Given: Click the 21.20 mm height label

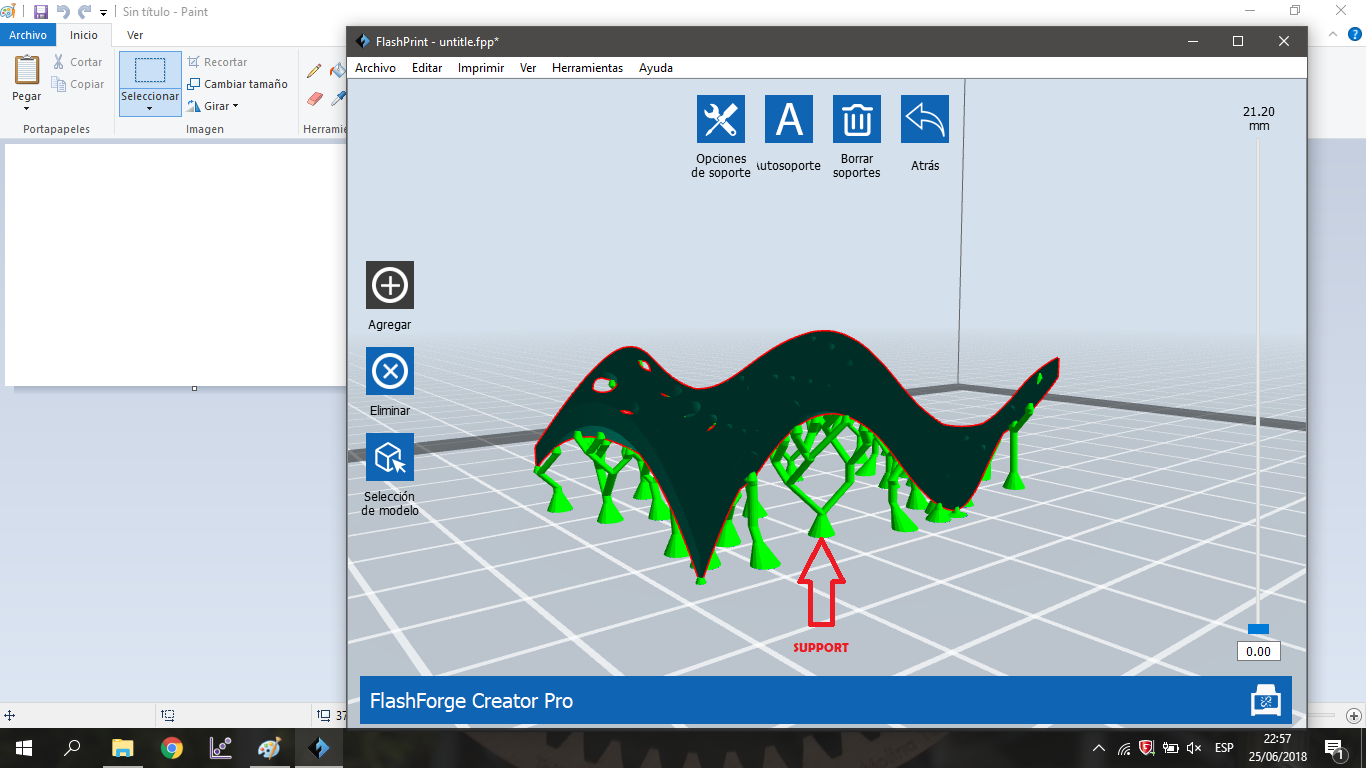Looking at the screenshot, I should click(x=1259, y=119).
